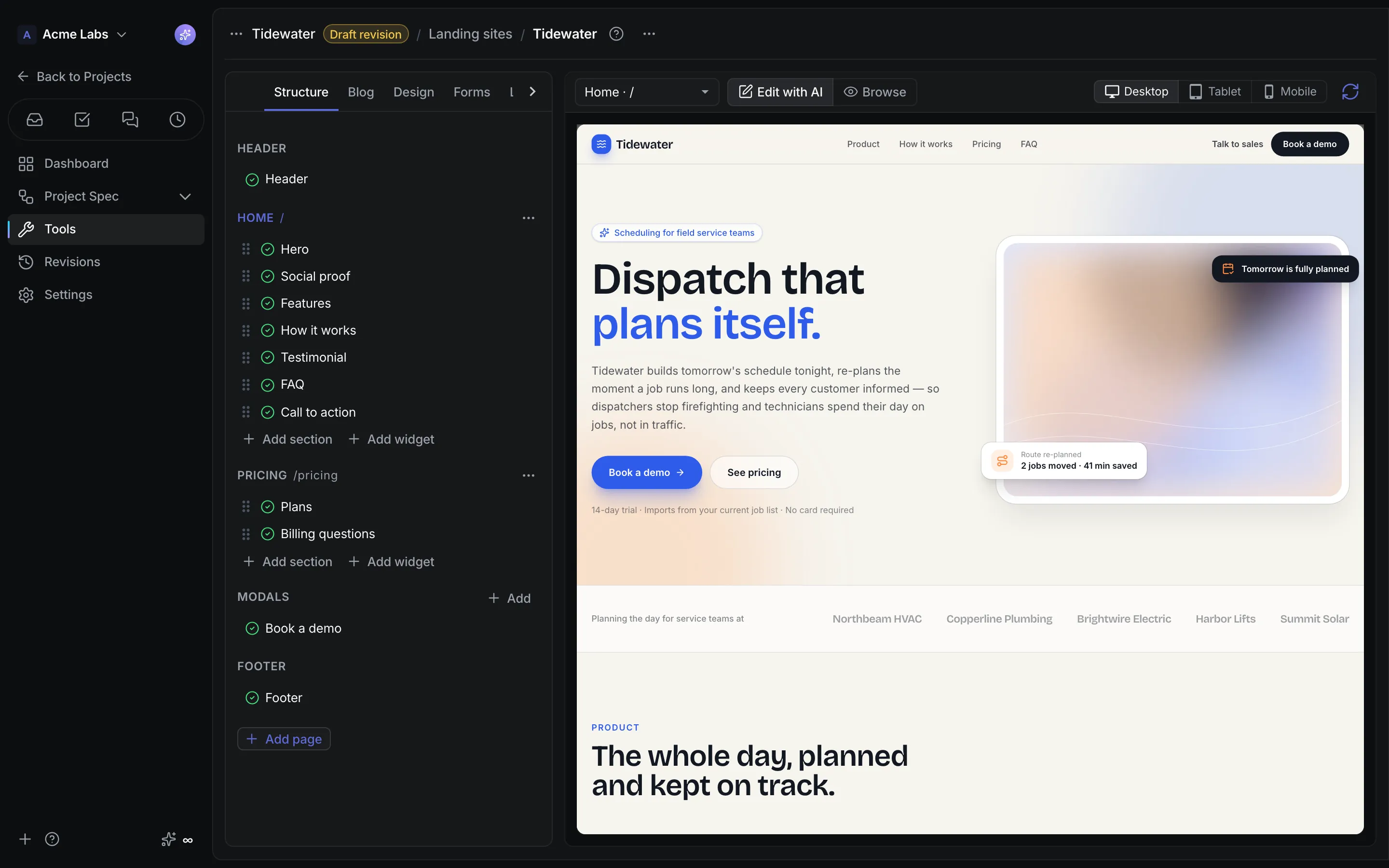This screenshot has width=1389, height=868.
Task: Click the status check on Features section
Action: (x=268, y=303)
